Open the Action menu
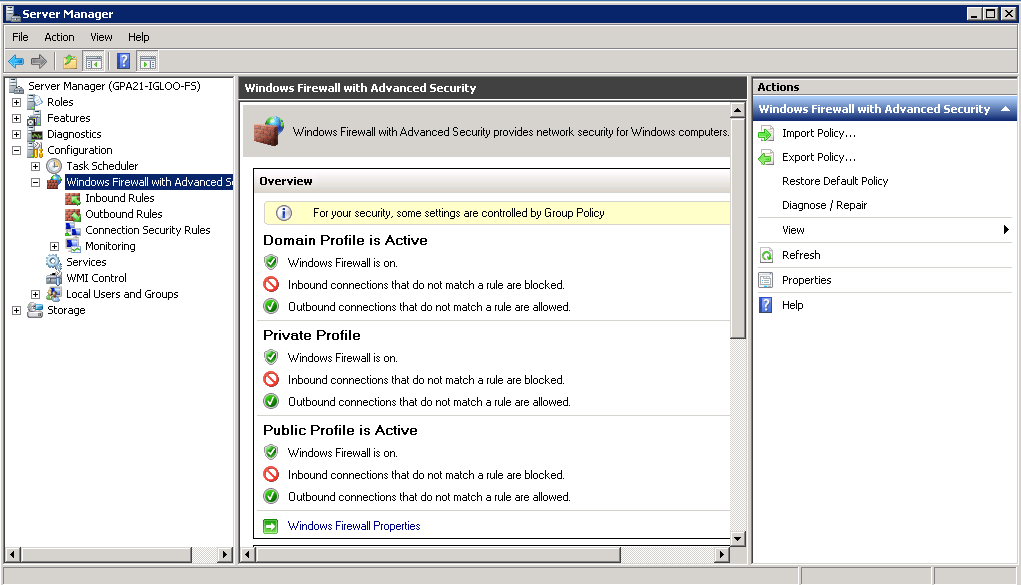The height and width of the screenshot is (585, 1021). tap(59, 37)
